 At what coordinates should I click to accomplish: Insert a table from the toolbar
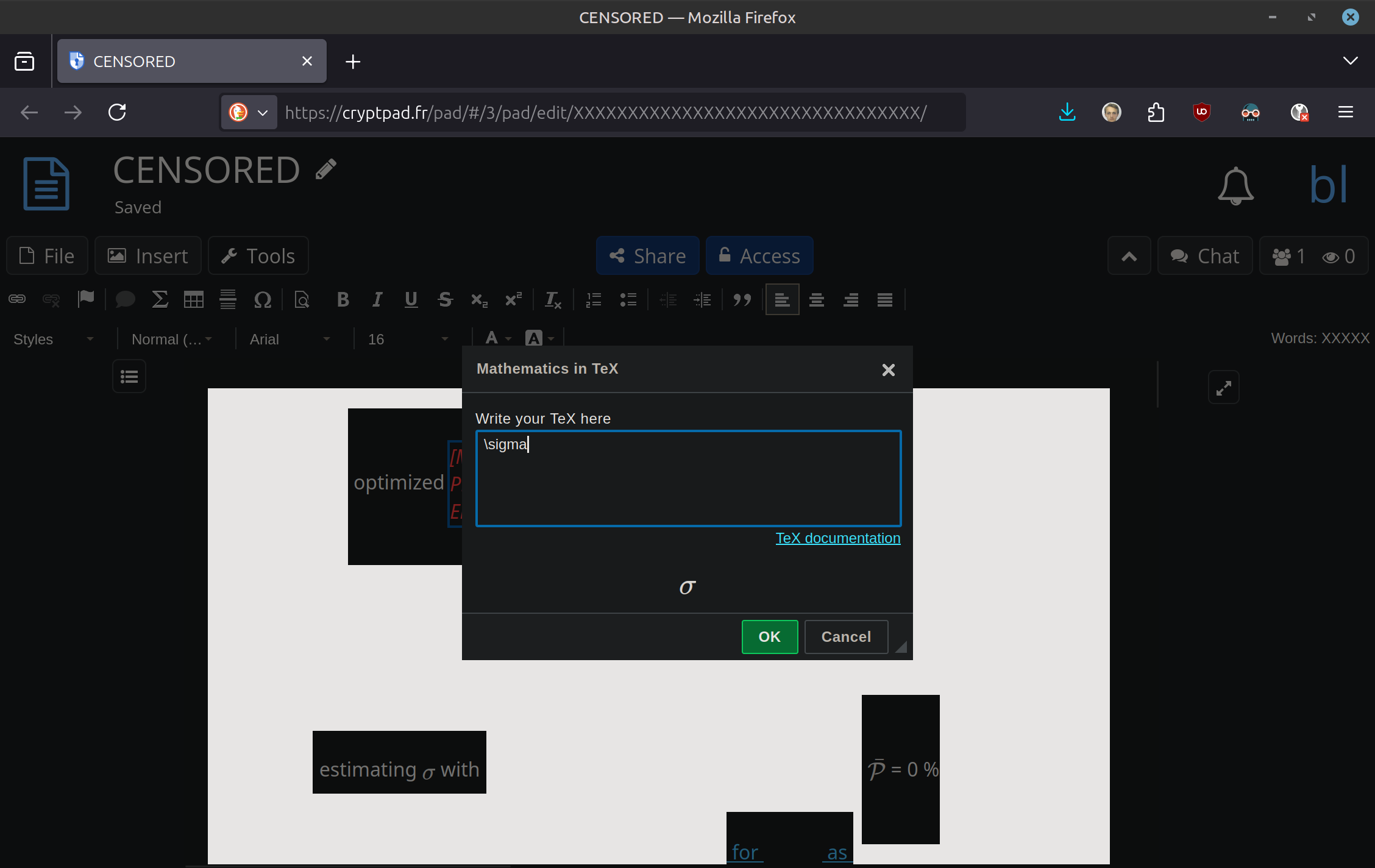[194, 299]
